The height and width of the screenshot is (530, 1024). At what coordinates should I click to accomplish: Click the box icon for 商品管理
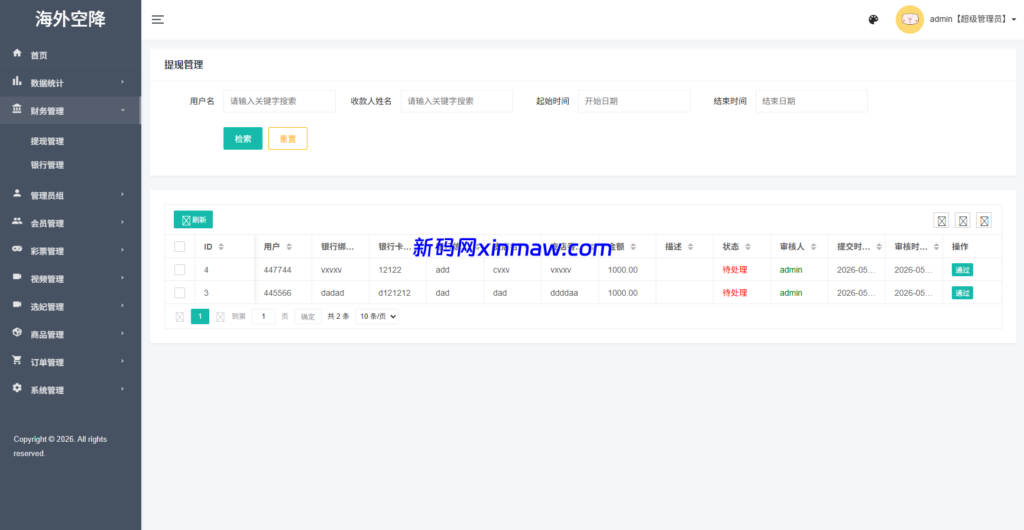pyautogui.click(x=18, y=333)
